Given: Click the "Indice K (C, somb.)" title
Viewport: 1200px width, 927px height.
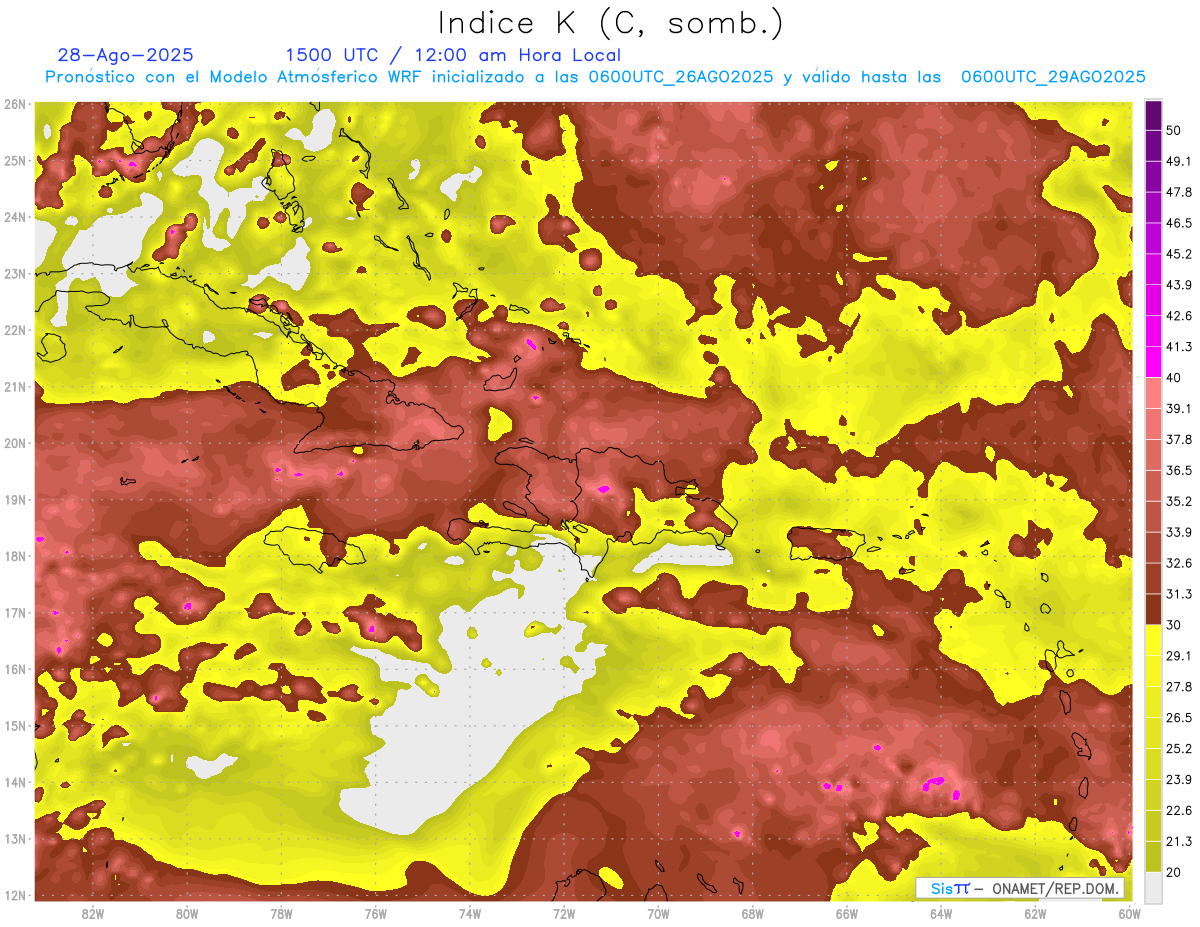Looking at the screenshot, I should click(610, 22).
